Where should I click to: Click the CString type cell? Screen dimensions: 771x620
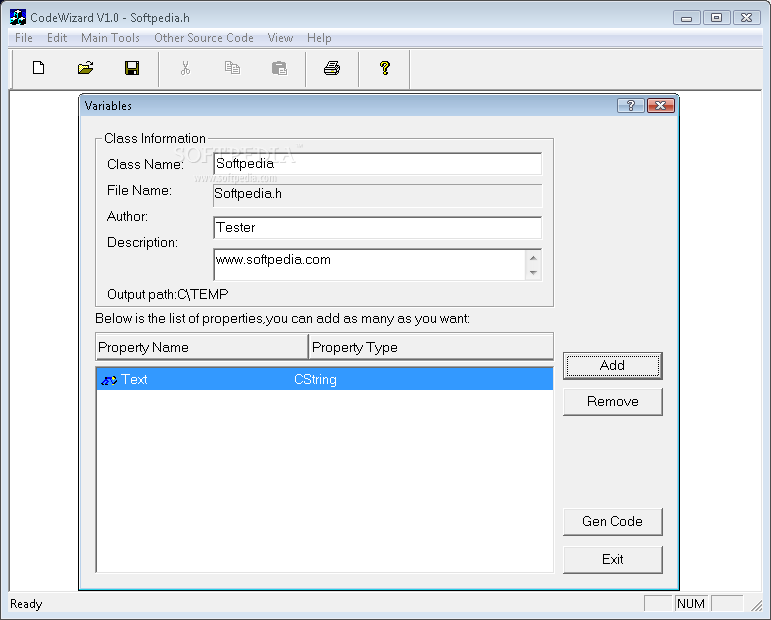[315, 380]
